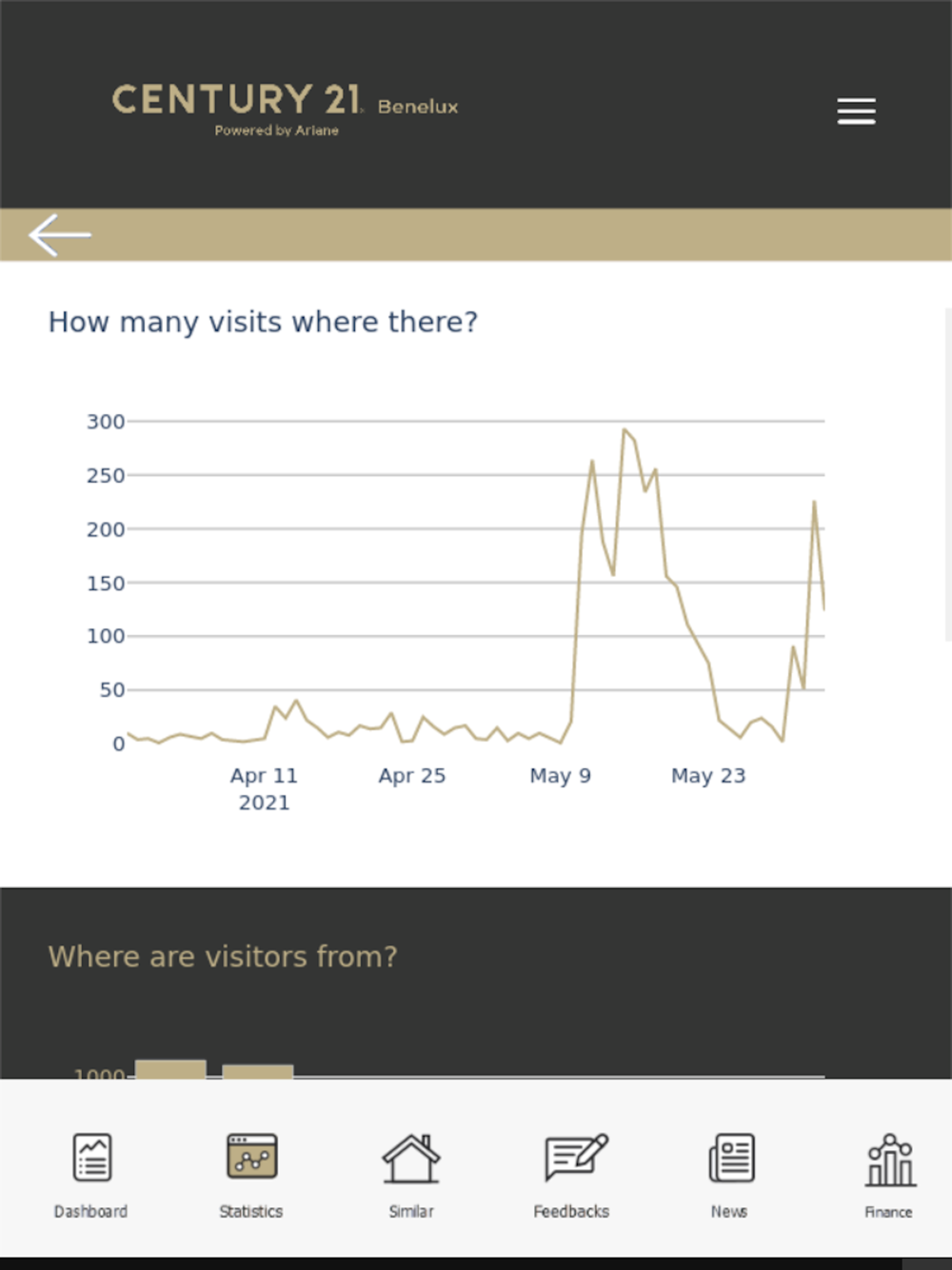Image resolution: width=952 pixels, height=1270 pixels.
Task: Select the Statistics chart icon
Action: [x=251, y=1156]
